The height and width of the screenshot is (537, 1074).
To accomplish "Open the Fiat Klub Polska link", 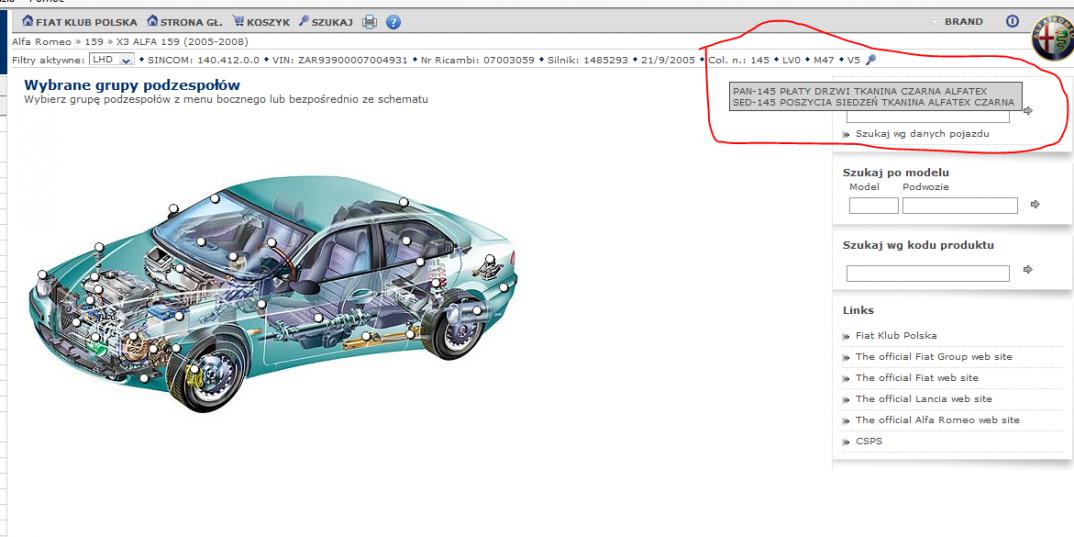I will tap(896, 336).
